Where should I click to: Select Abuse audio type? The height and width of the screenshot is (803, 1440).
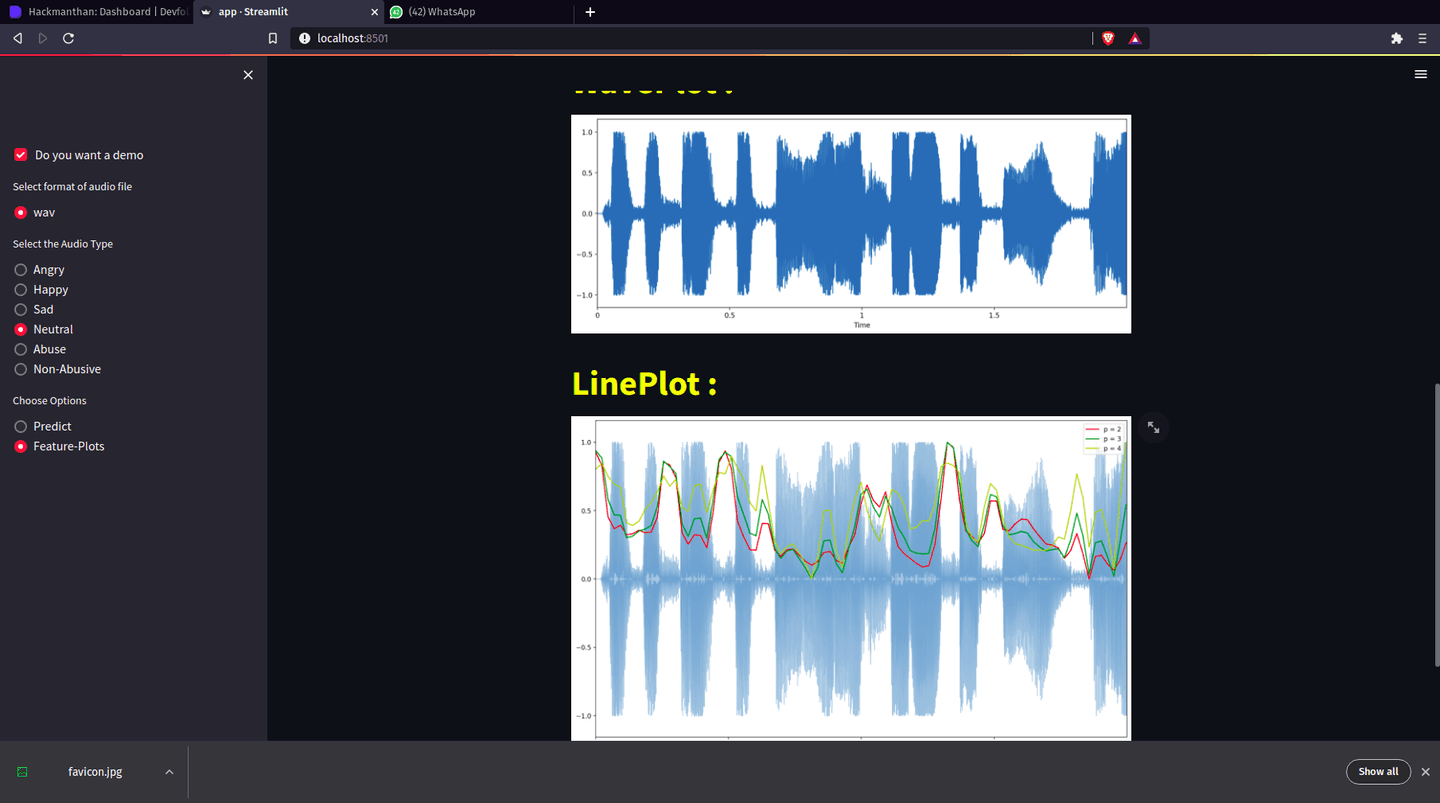coord(20,349)
